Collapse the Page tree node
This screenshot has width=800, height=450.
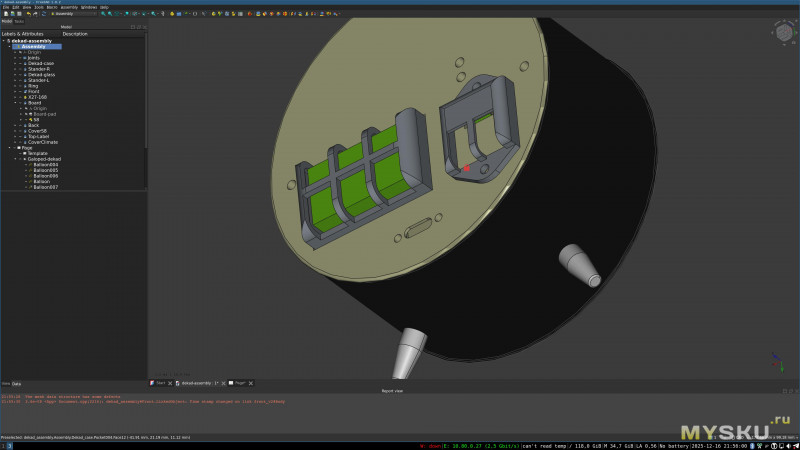[x=9, y=148]
